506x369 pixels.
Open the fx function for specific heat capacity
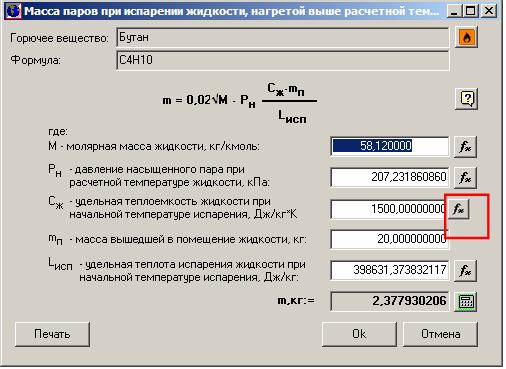pos(459,209)
